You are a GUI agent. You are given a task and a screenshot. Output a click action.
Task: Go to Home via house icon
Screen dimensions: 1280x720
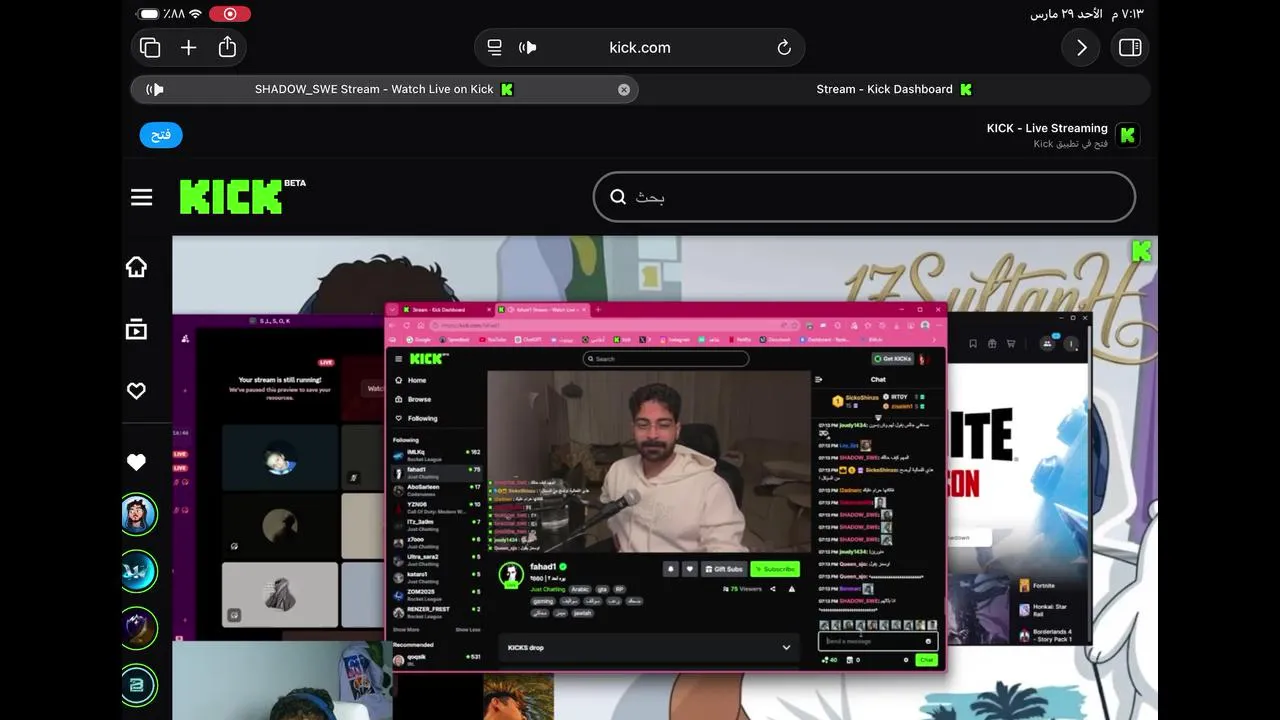point(136,267)
